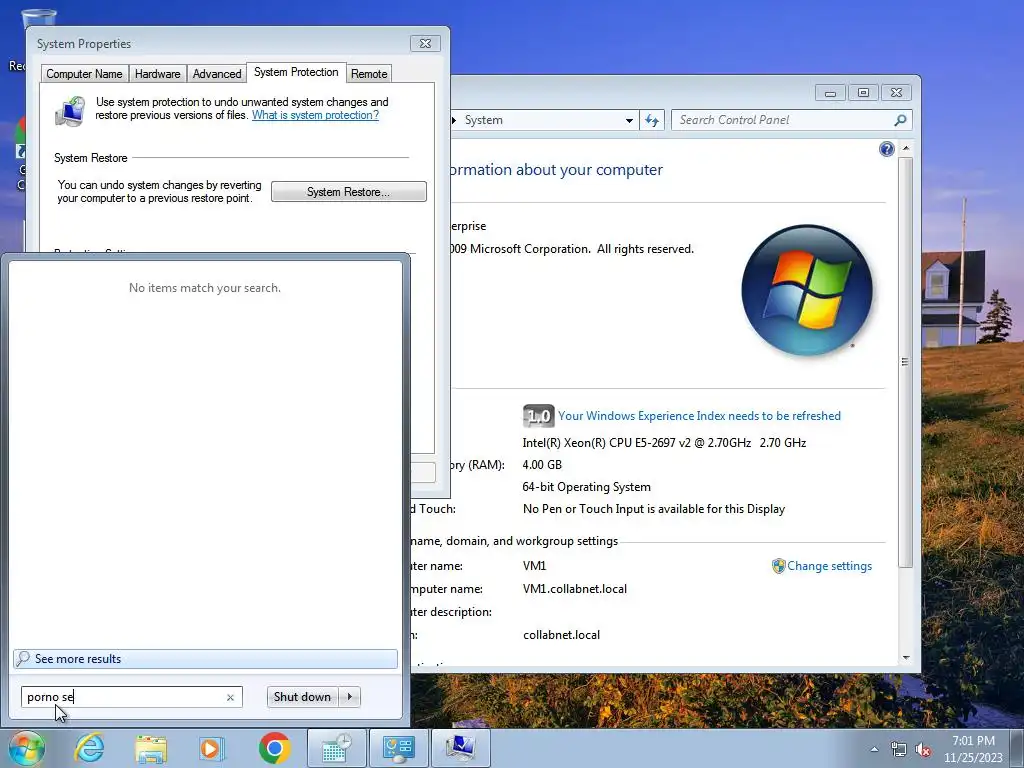
Task: Open the clock showing 7:01 PM
Action: (x=973, y=749)
